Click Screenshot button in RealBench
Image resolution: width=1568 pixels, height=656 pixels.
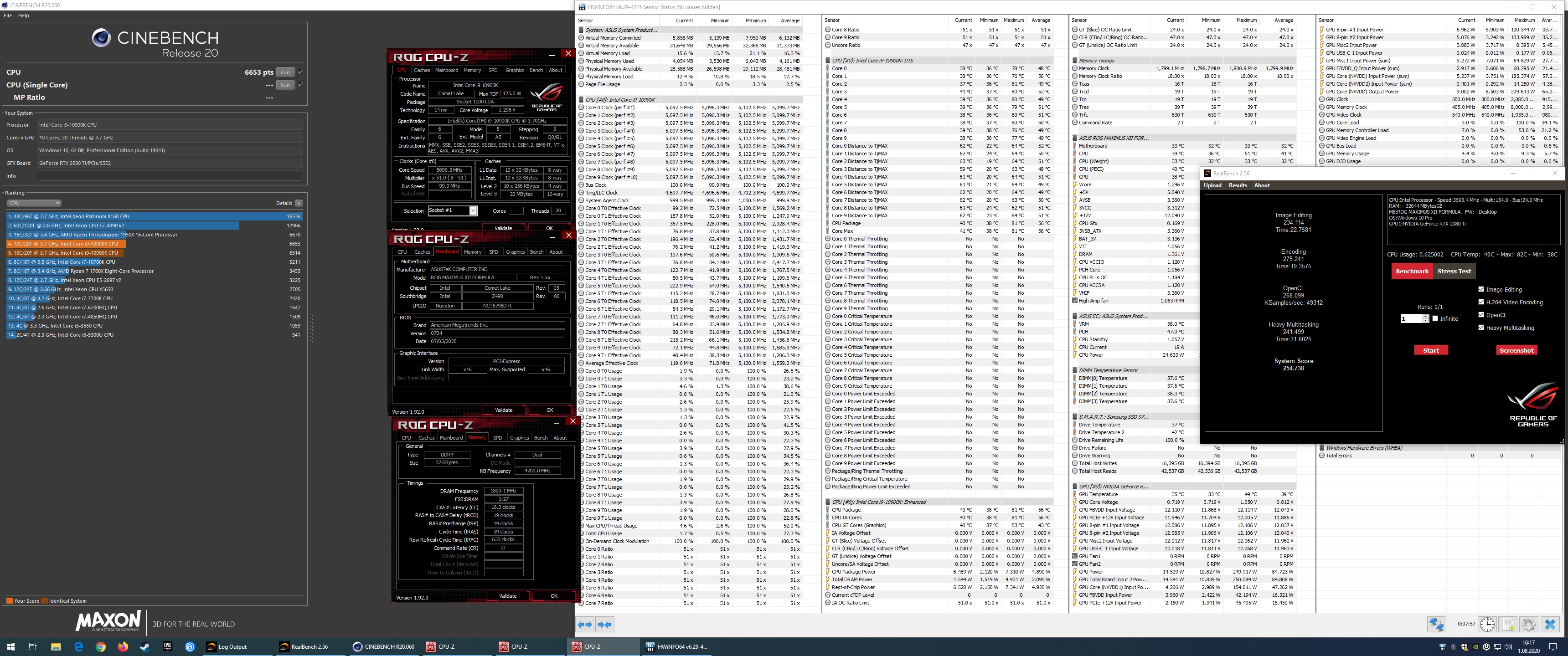point(1516,350)
